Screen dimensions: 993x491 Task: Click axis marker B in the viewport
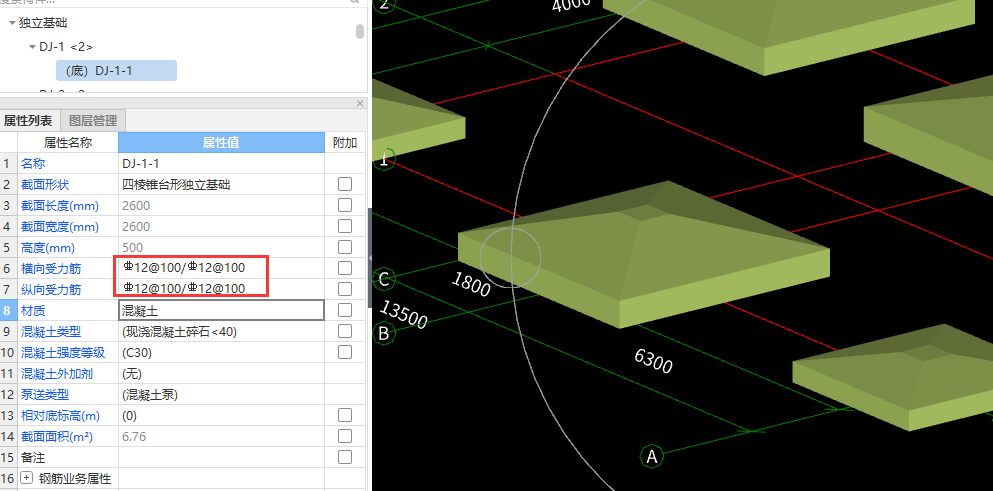[x=384, y=333]
